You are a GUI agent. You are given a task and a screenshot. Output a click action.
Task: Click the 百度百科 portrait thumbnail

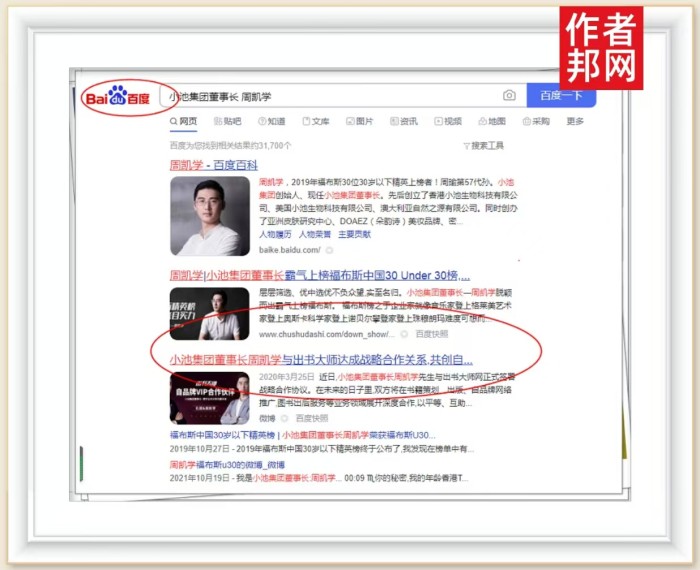(209, 216)
